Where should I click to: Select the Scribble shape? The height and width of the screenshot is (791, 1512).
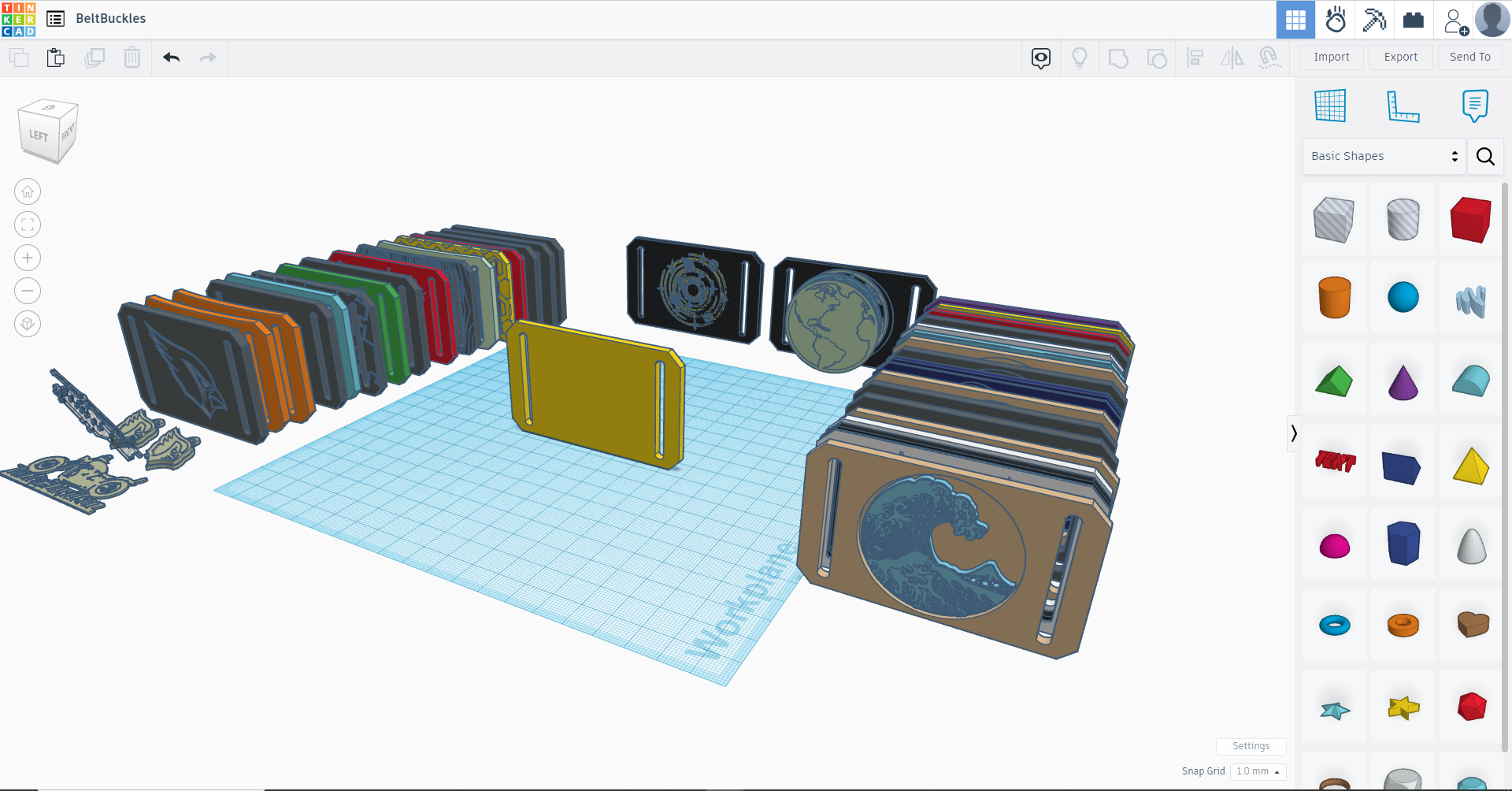tap(1471, 299)
